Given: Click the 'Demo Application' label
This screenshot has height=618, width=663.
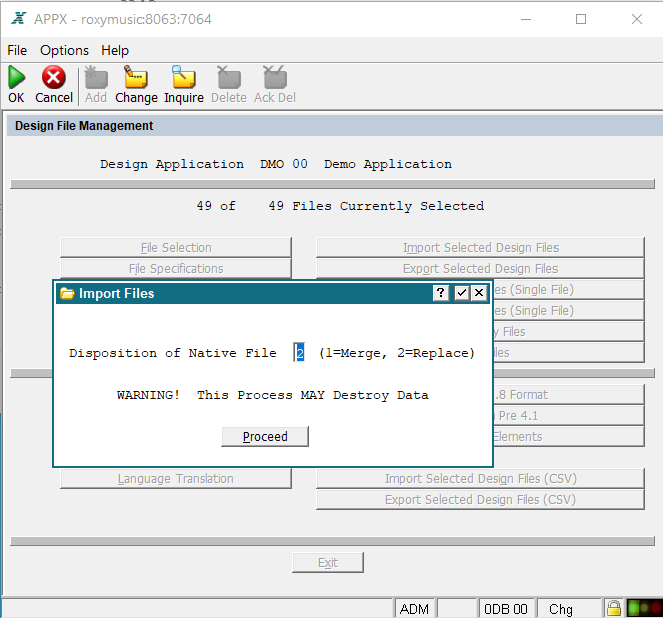Looking at the screenshot, I should (388, 164).
